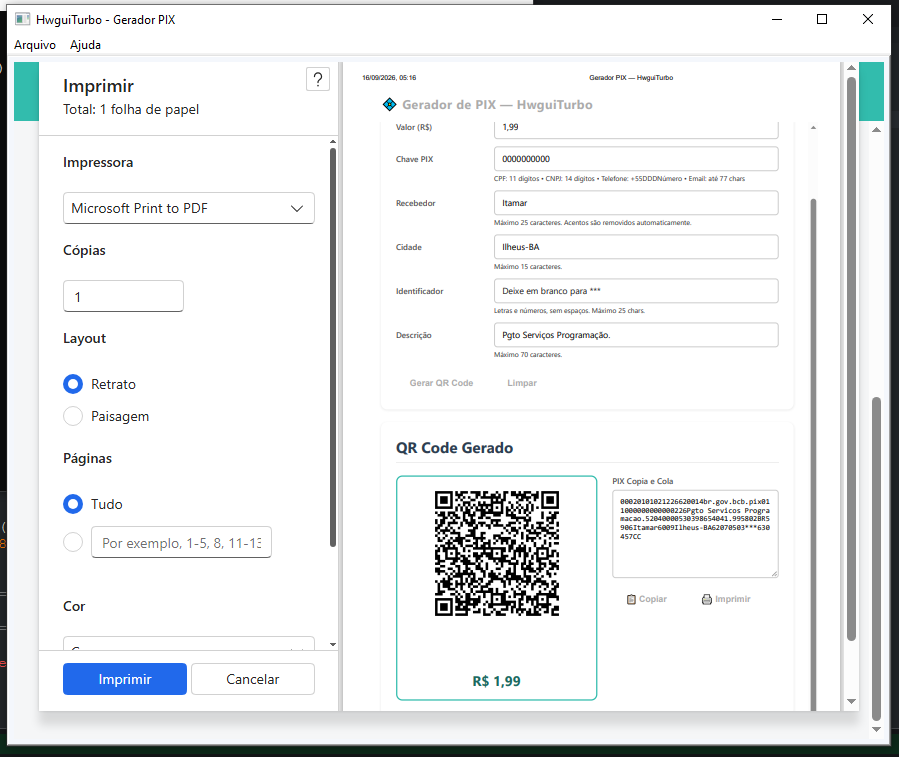The height and width of the screenshot is (757, 899).
Task: Click print settings scroll up arrow
Action: [x=333, y=142]
